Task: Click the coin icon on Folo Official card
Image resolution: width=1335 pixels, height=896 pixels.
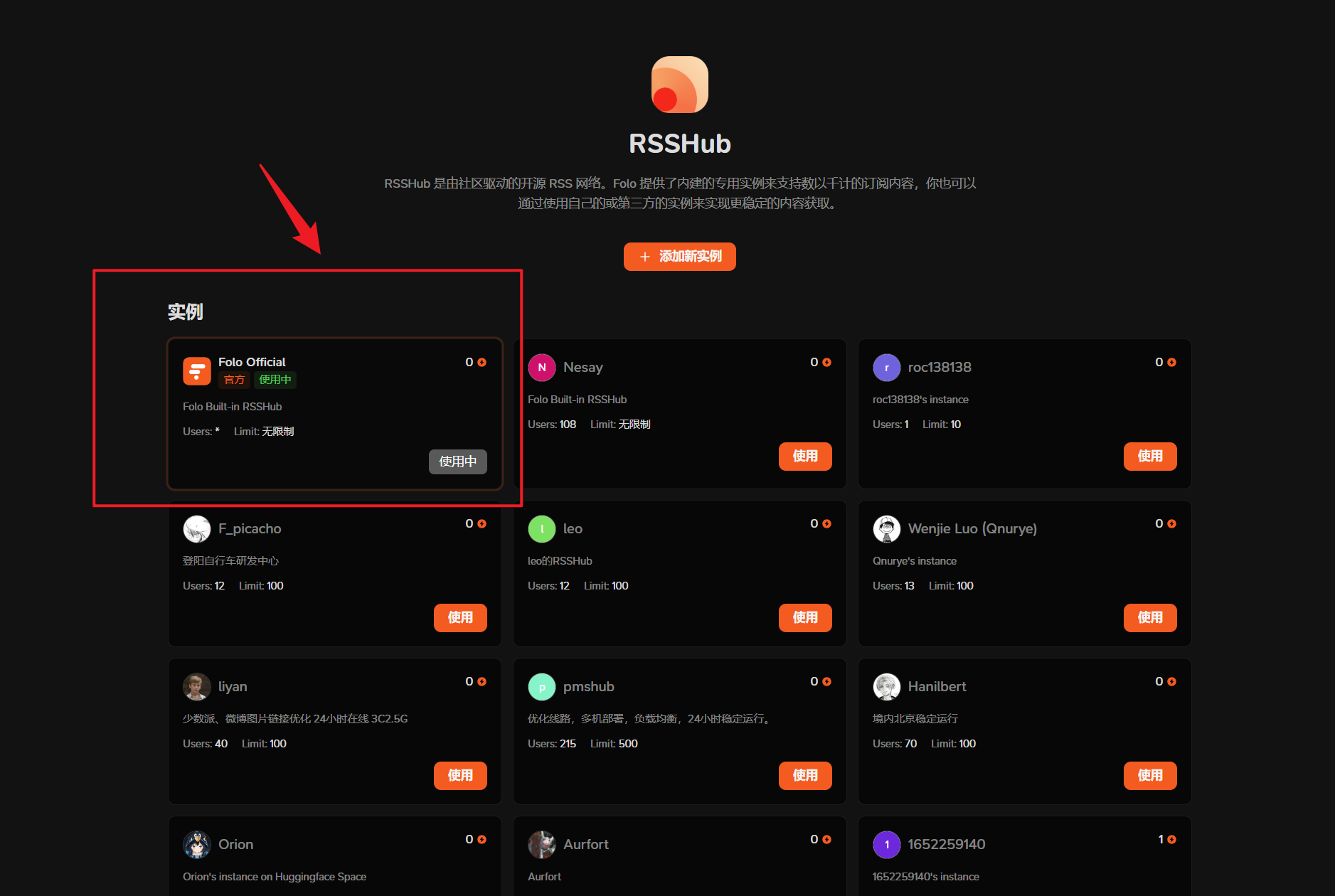Action: pyautogui.click(x=482, y=363)
